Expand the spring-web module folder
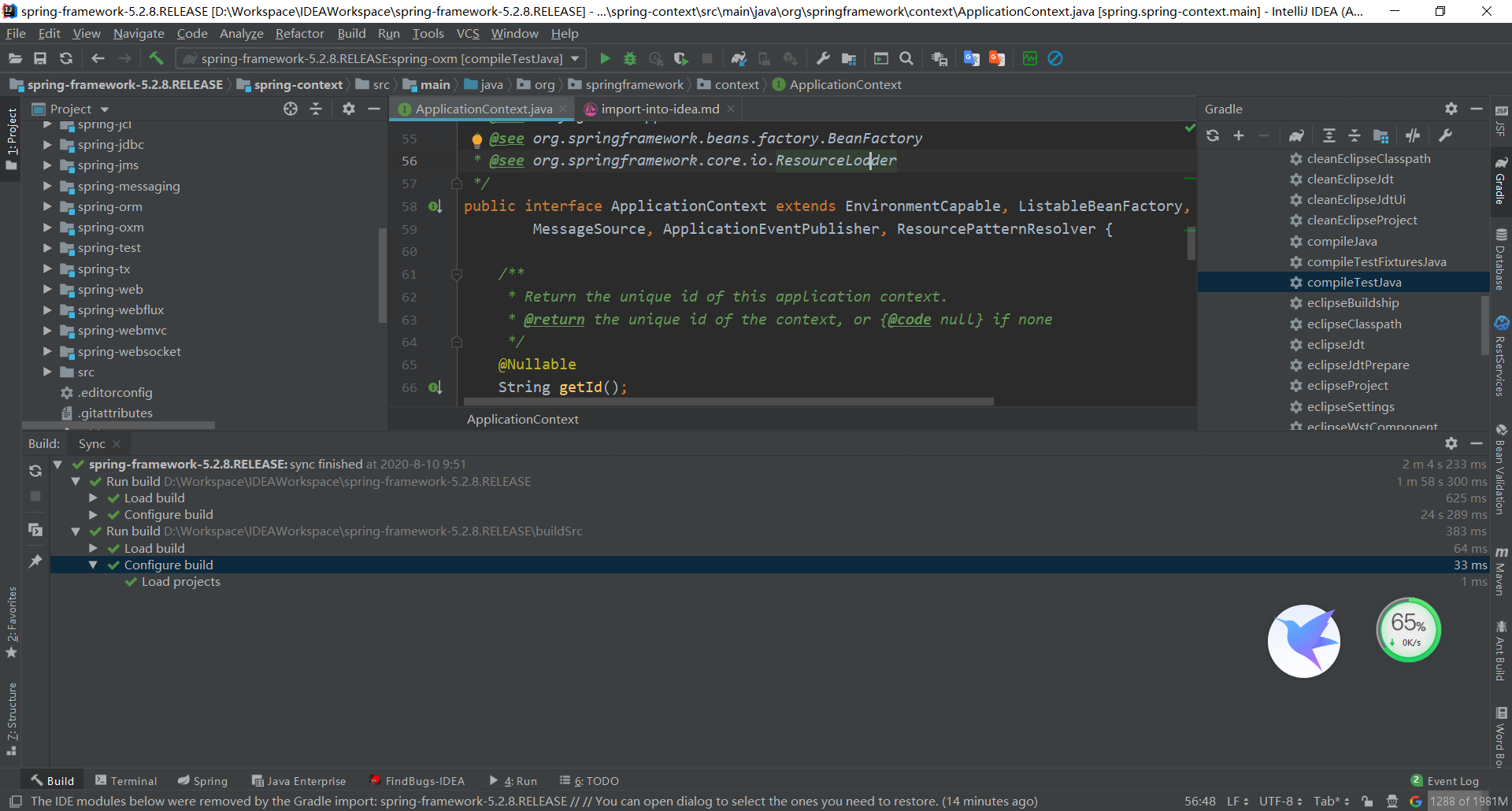Image resolution: width=1512 pixels, height=811 pixels. (x=47, y=289)
